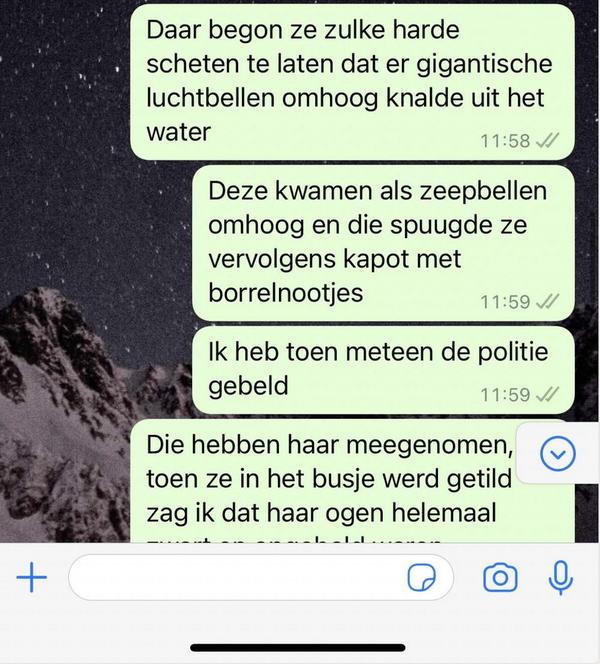Screen dimensions: 600x664
Task: Select the message starting 'Daar begon ze zulke'
Action: coord(352,82)
